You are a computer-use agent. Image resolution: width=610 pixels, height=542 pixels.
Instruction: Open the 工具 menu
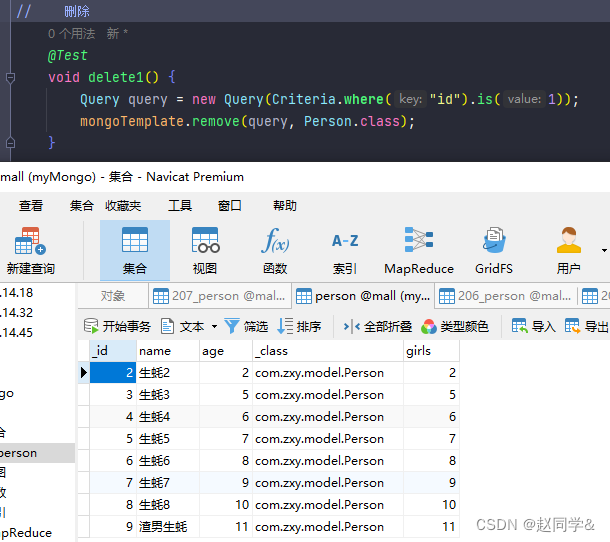180,205
